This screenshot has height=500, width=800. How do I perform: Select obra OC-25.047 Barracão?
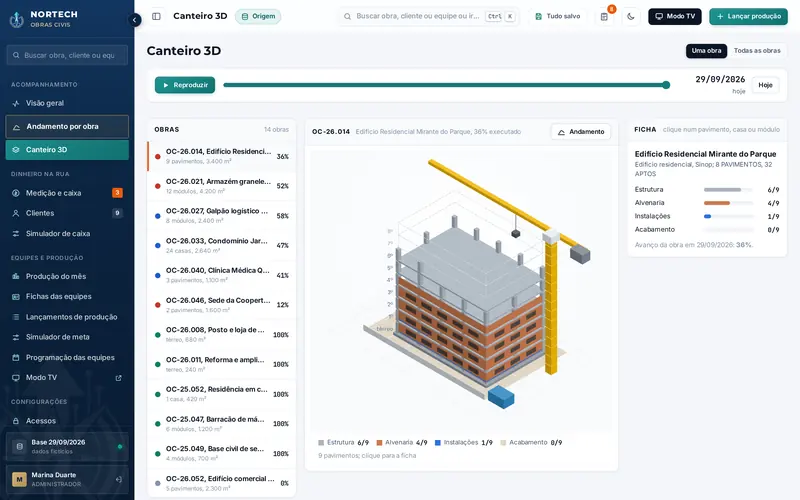coord(221,423)
